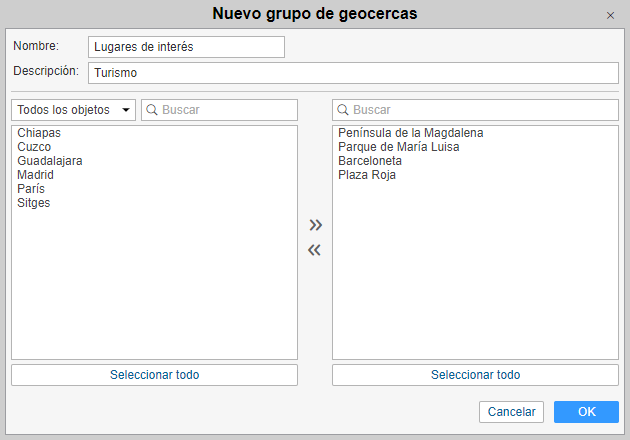Select París in the left list
630x440 pixels.
point(31,189)
